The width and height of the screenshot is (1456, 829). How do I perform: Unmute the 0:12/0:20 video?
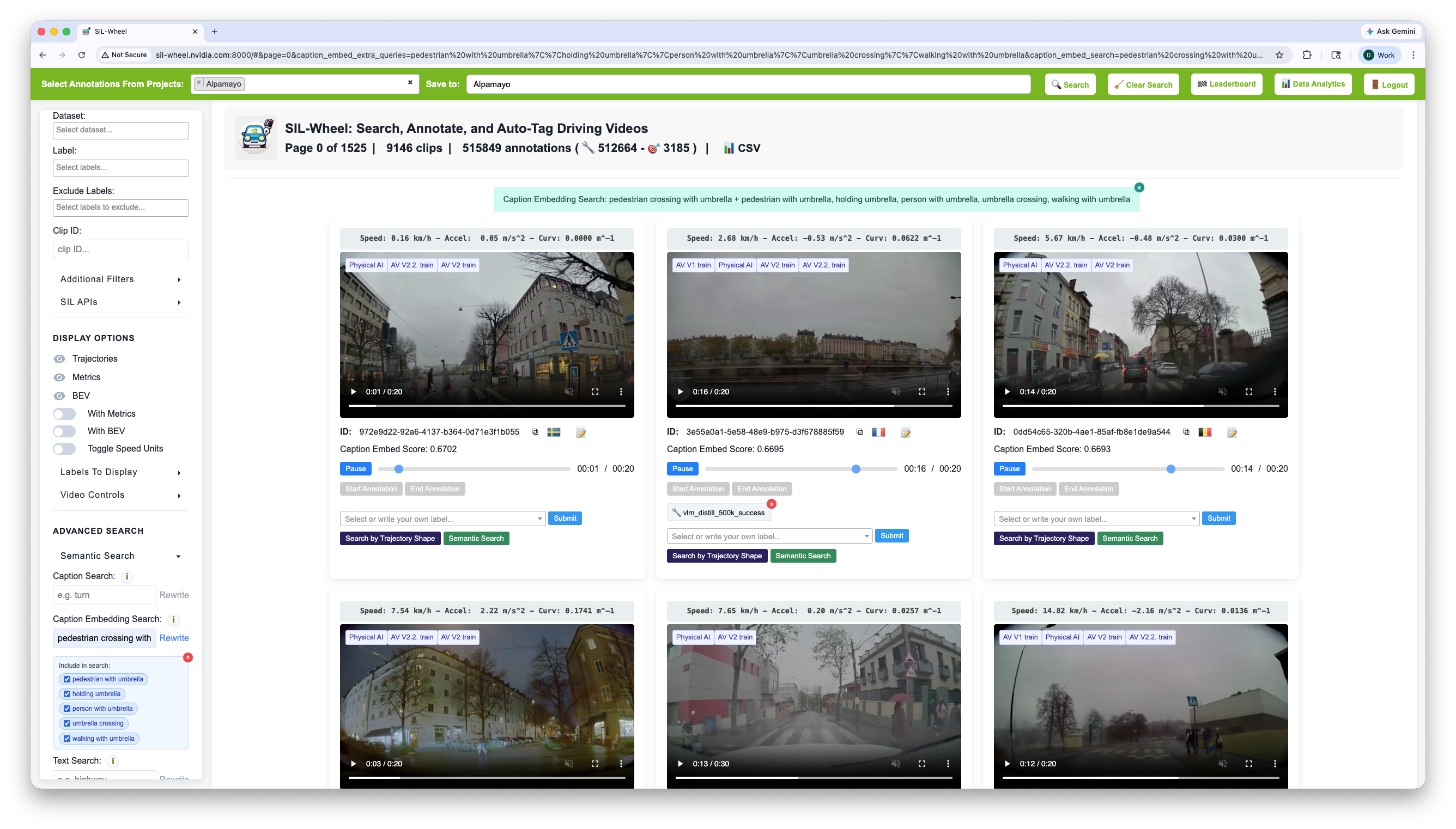(1223, 764)
